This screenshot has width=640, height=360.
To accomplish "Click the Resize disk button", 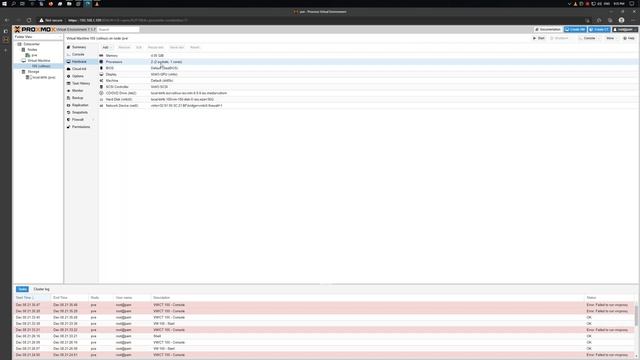I will [x=156, y=47].
